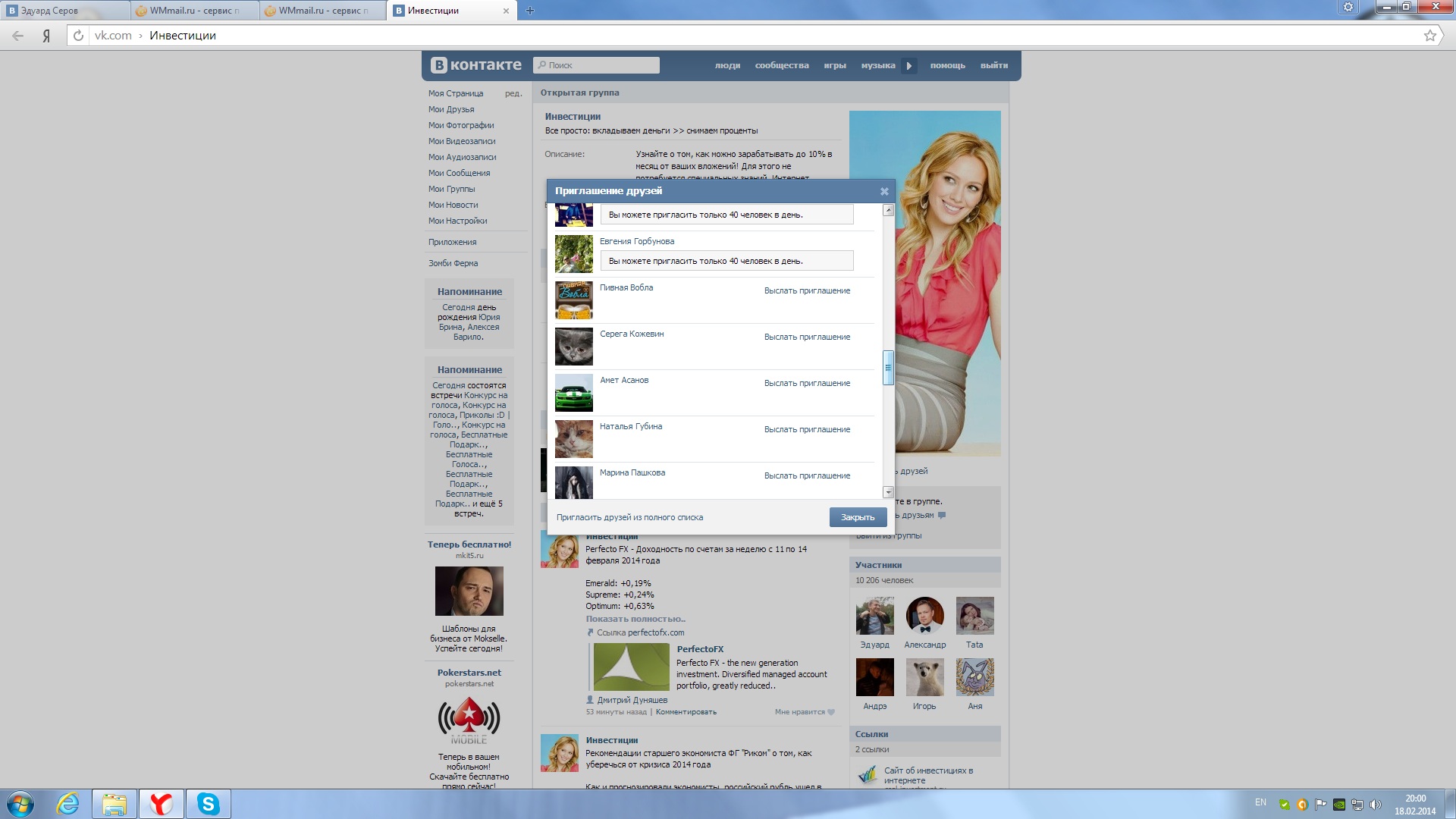
Task: Open сообщества in top menu
Action: pyautogui.click(x=782, y=65)
